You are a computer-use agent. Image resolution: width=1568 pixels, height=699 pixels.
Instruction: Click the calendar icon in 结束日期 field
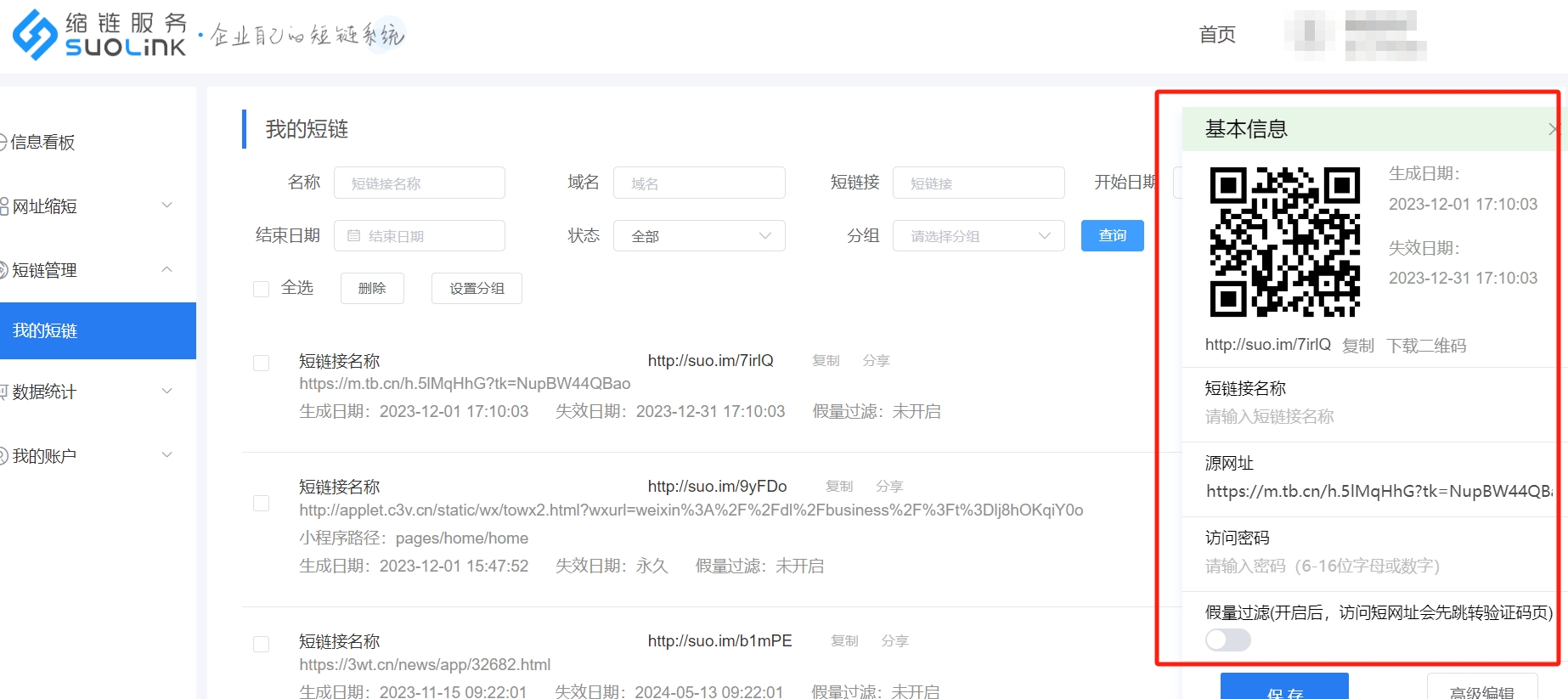(354, 236)
